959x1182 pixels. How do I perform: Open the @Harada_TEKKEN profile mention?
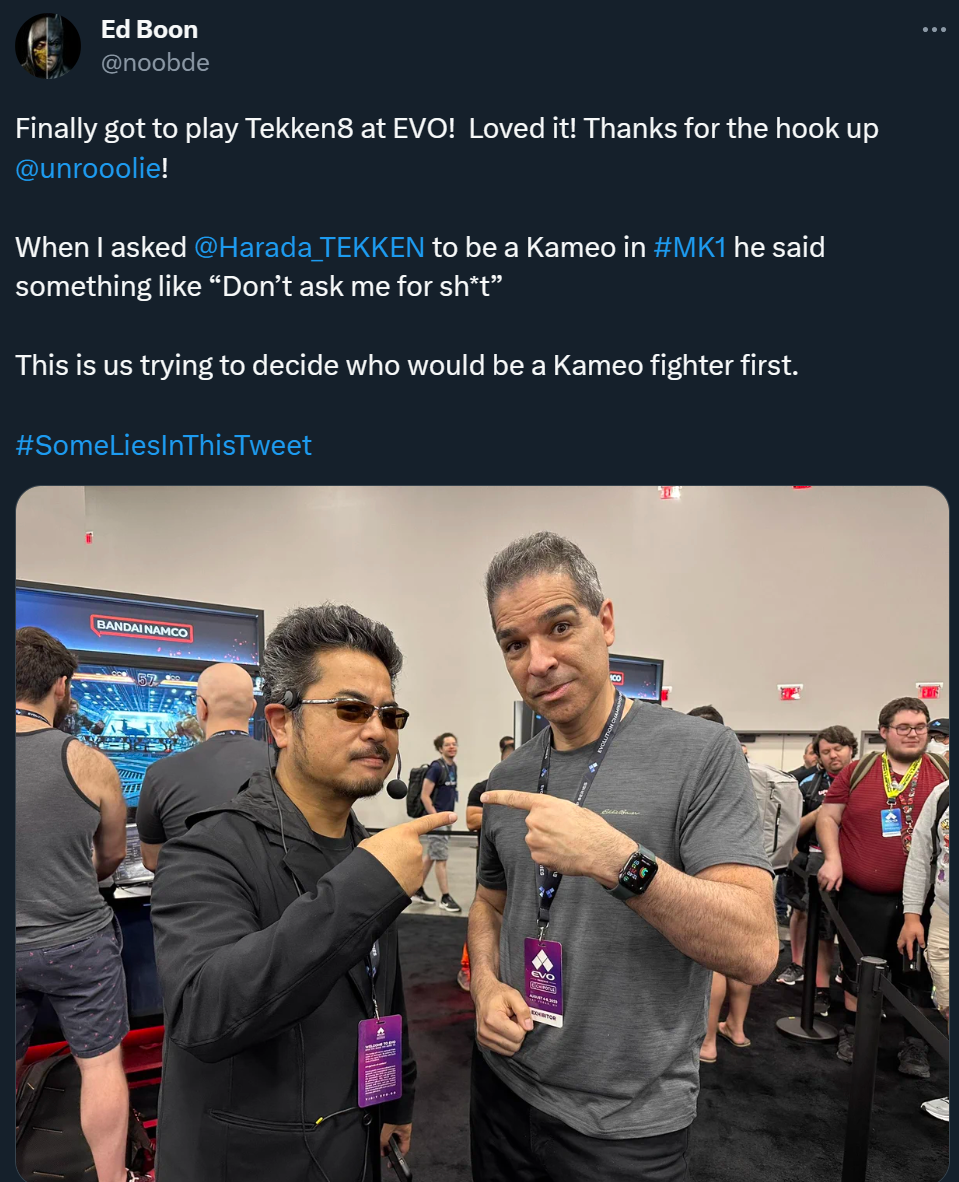pyautogui.click(x=309, y=247)
